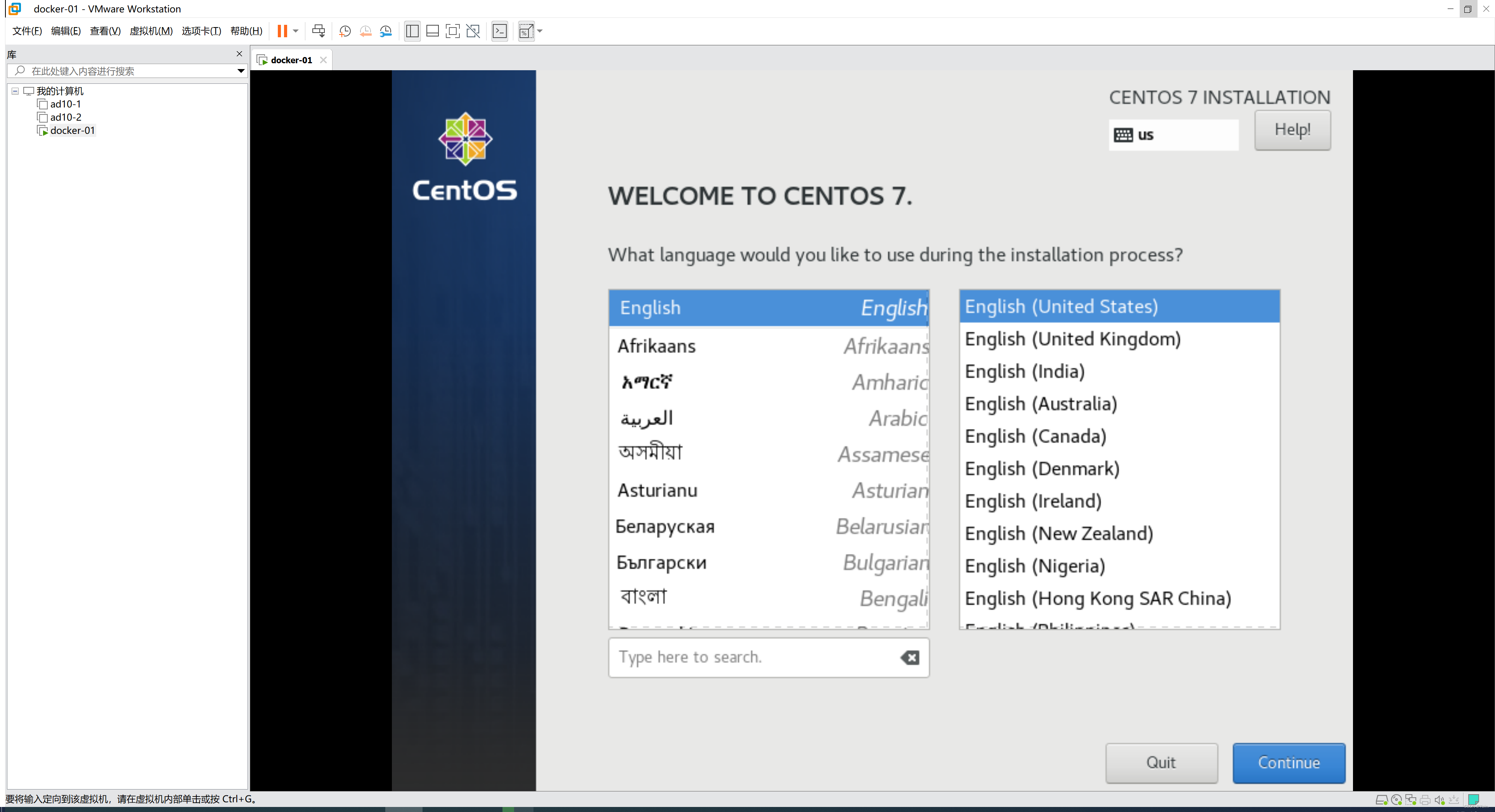This screenshot has height=812, width=1495.
Task: Open the 编辑(E) menu
Action: [66, 31]
